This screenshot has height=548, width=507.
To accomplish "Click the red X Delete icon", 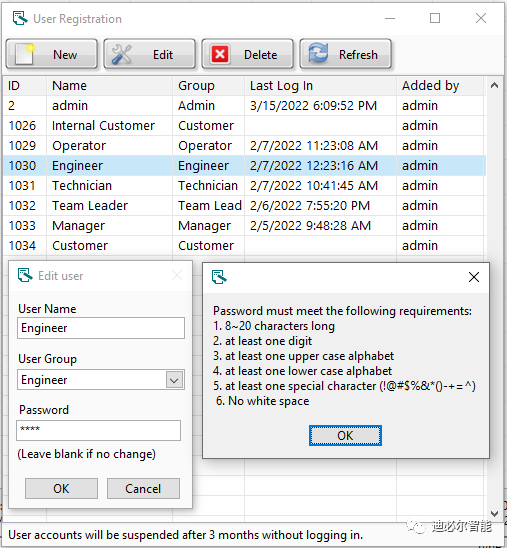I will click(220, 54).
